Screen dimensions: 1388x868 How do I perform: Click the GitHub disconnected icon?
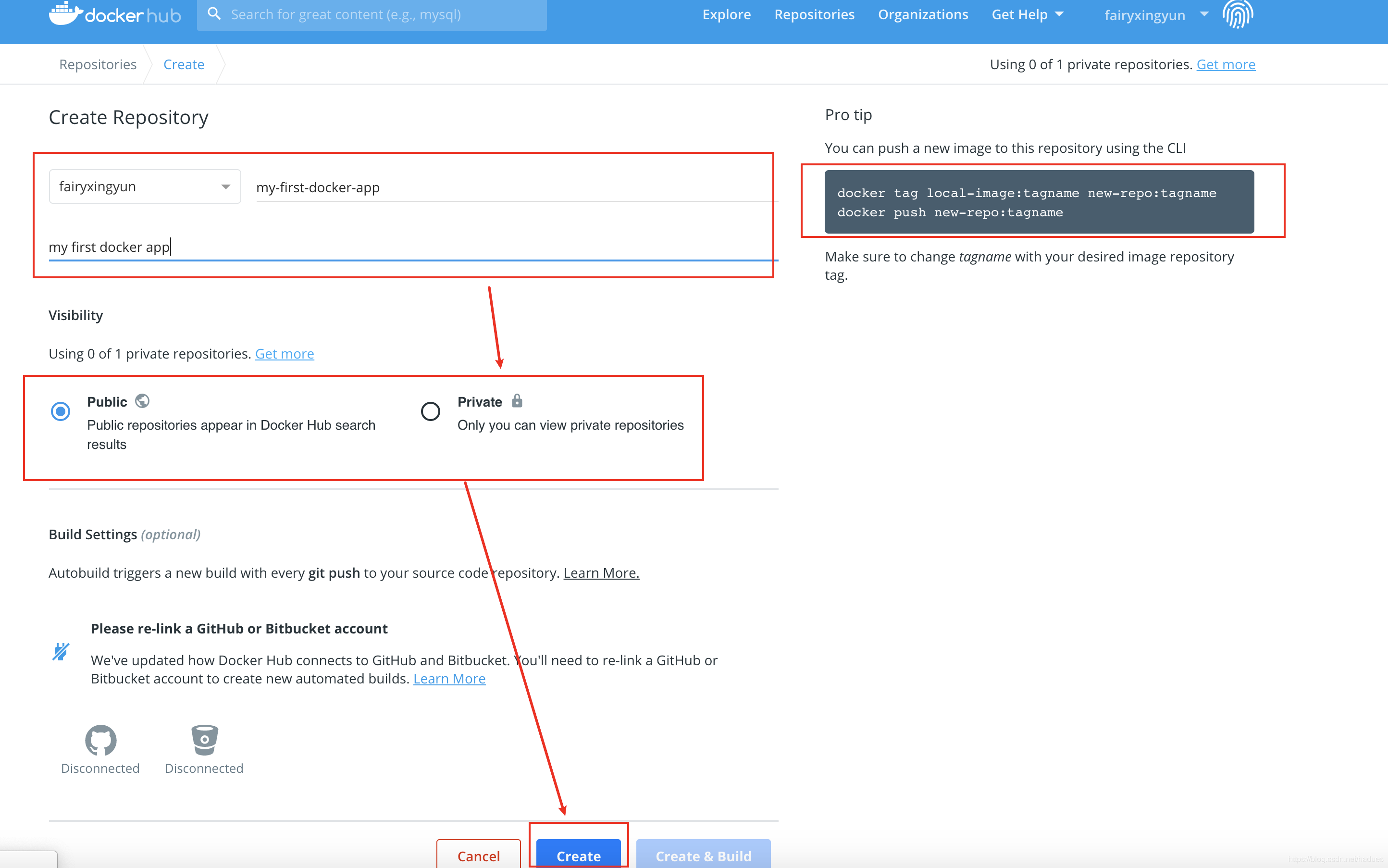click(x=102, y=739)
